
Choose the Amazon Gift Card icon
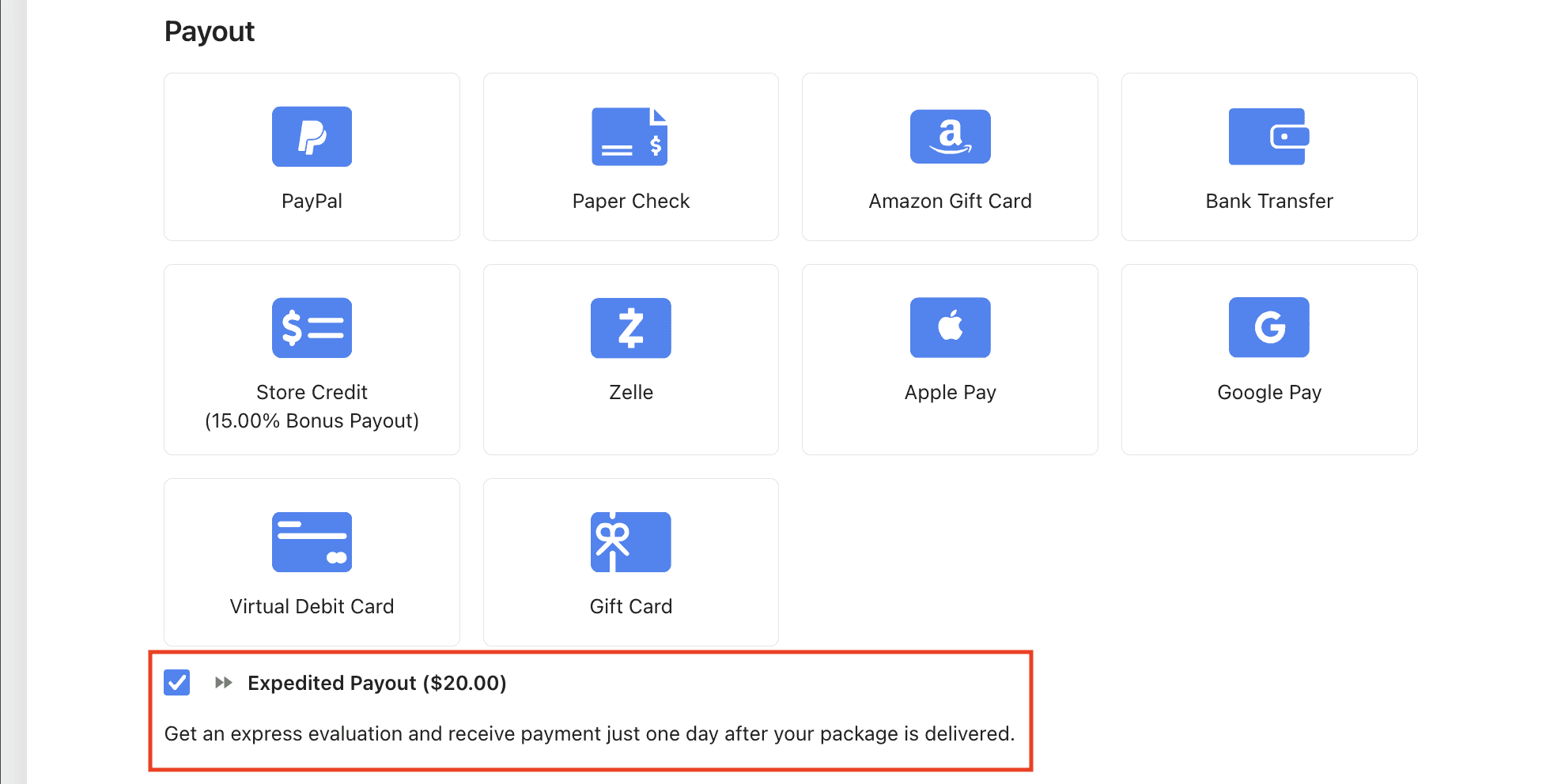coord(950,137)
